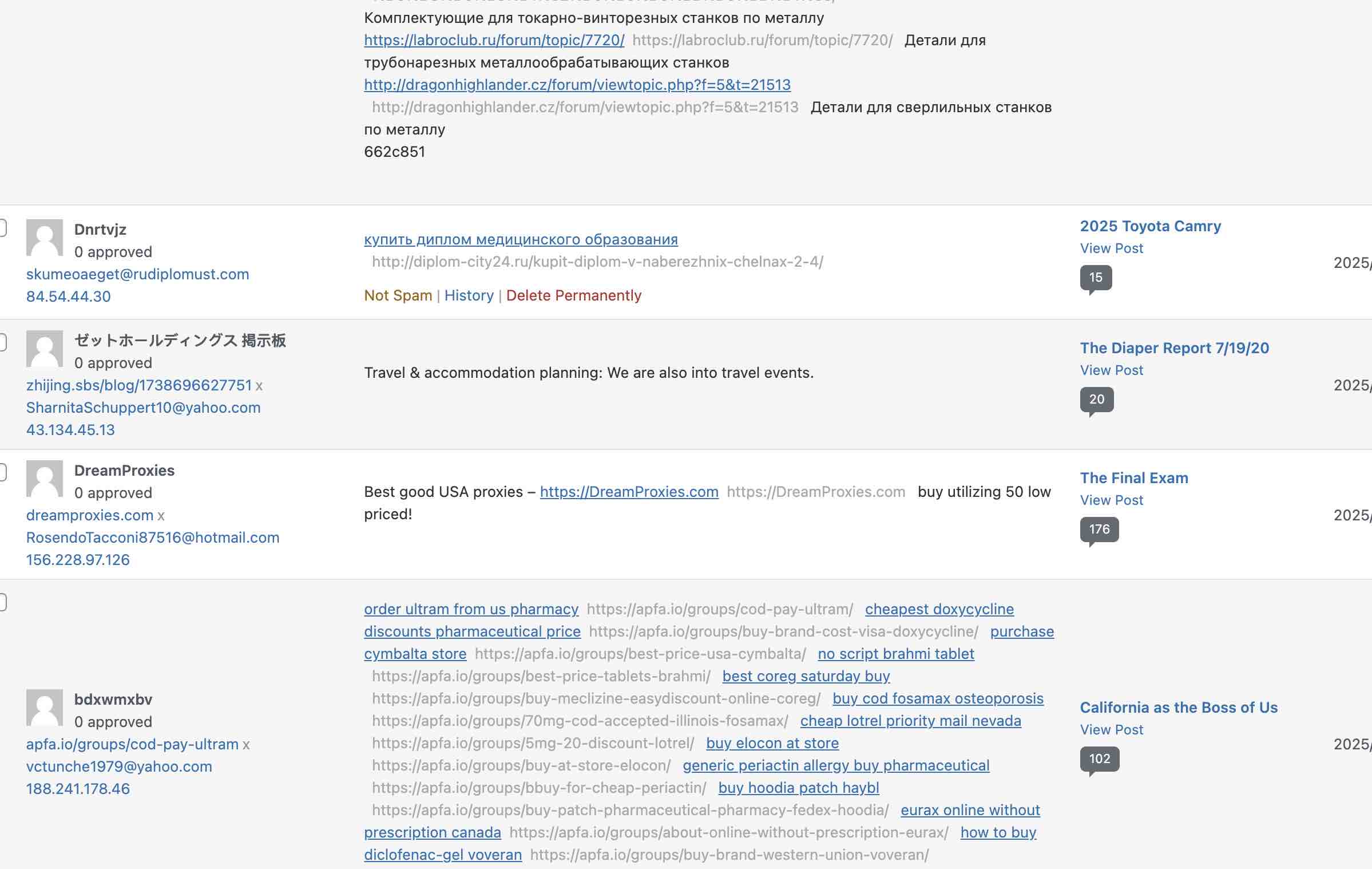Screen dimensions: 1372x869
Task: Open the 15 comments bubble
Action: click(1095, 278)
